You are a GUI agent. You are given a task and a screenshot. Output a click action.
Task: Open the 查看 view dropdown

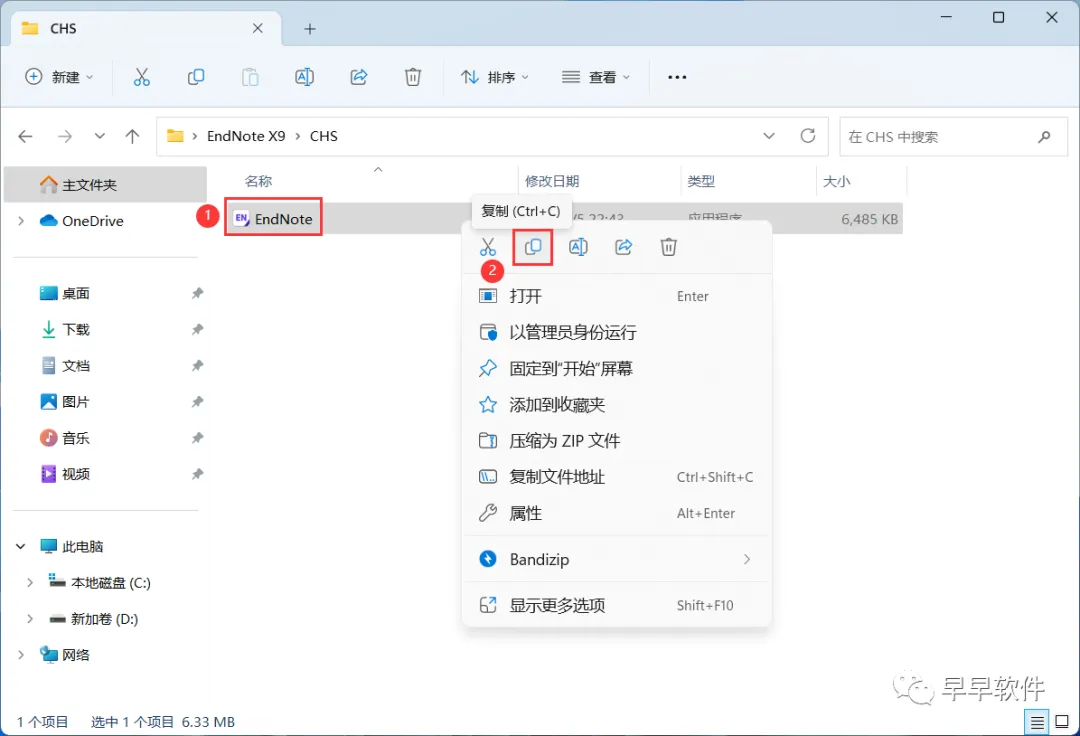(x=596, y=77)
